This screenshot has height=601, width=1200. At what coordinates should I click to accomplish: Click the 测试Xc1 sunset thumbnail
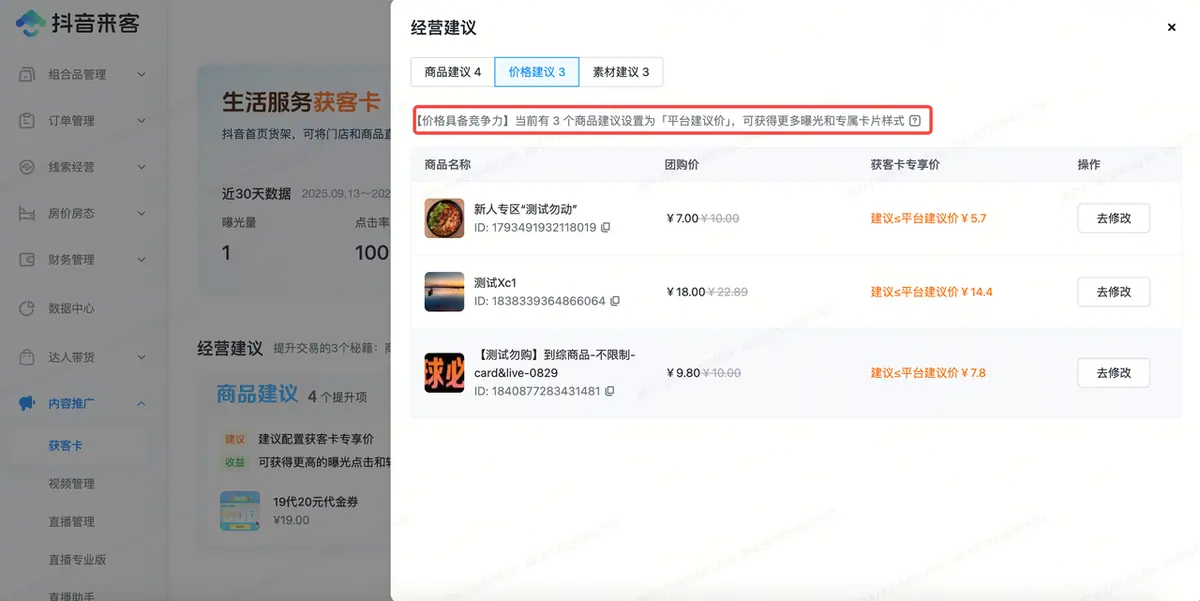click(444, 292)
